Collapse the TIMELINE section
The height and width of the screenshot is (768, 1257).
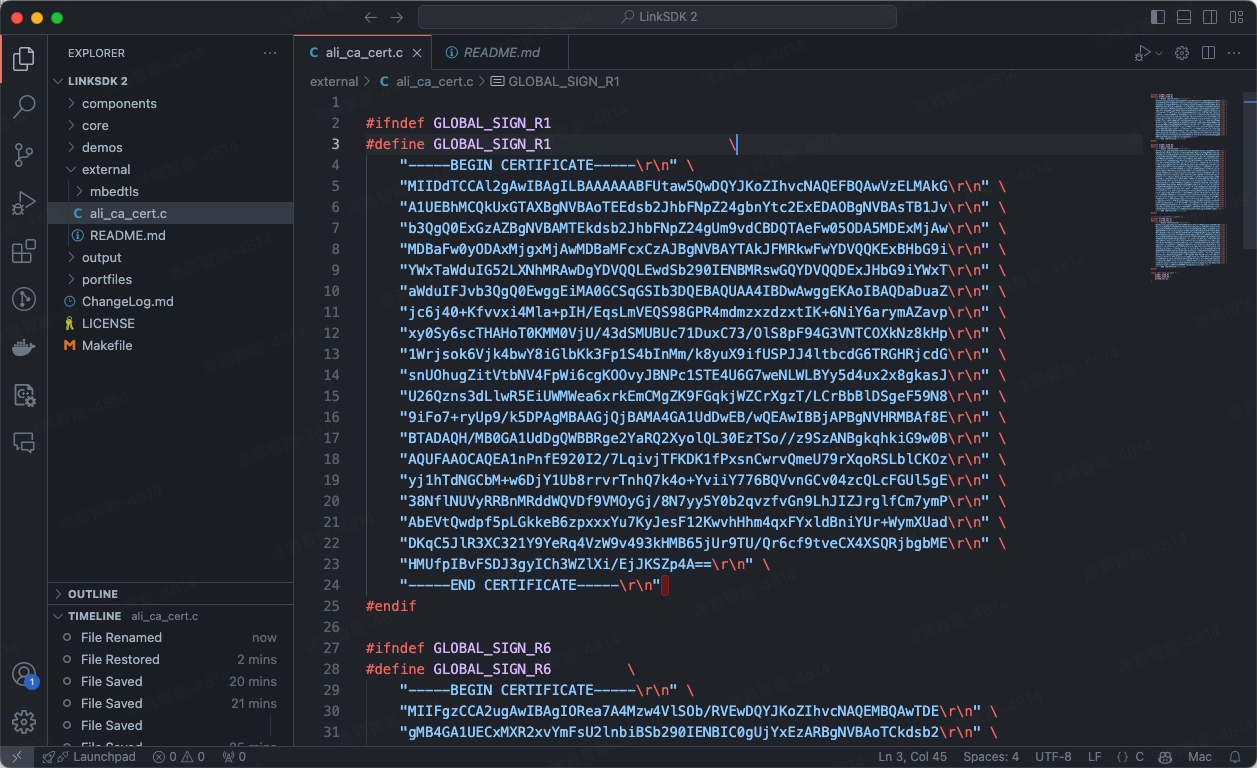coord(170,616)
